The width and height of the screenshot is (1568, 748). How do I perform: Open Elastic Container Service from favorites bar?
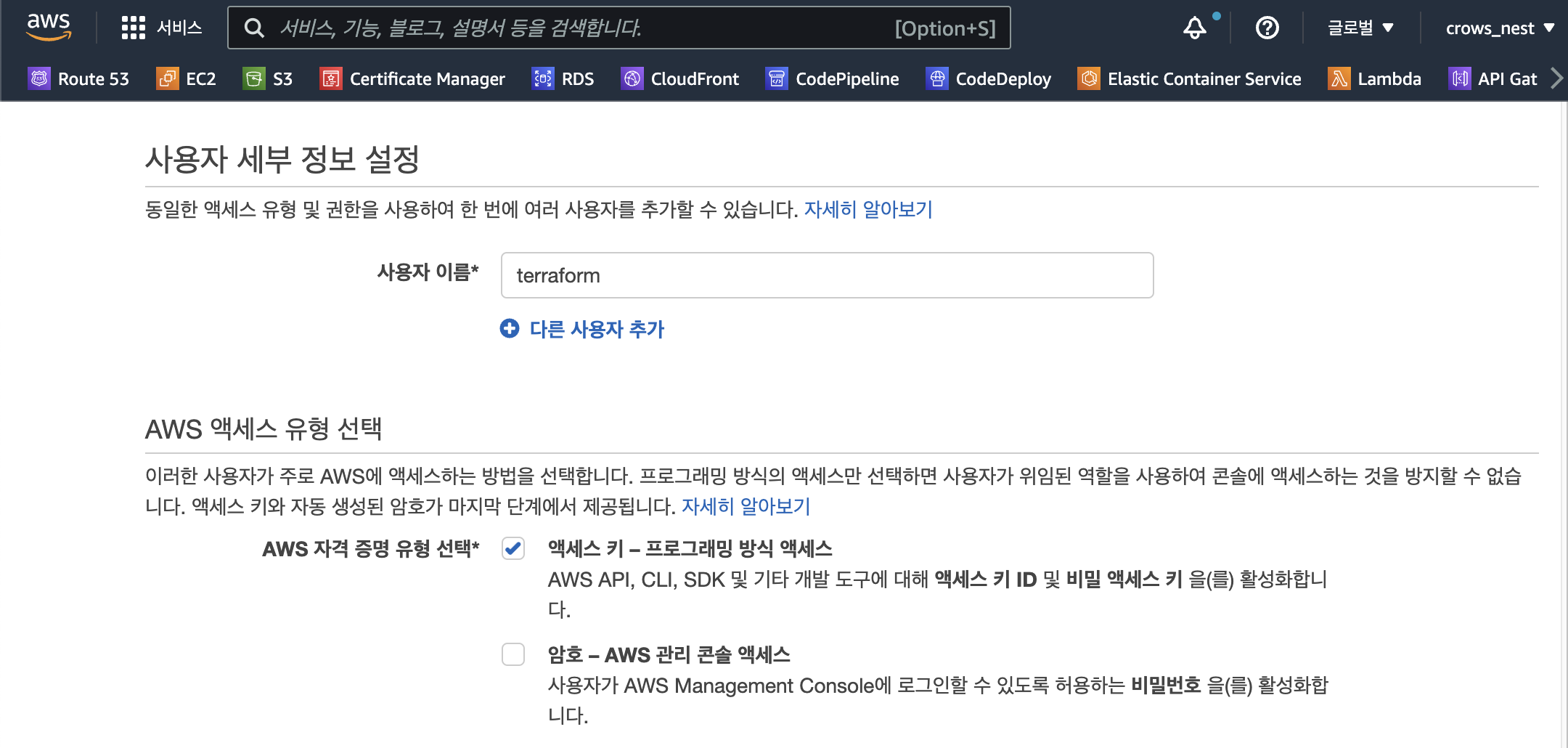pos(1190,78)
